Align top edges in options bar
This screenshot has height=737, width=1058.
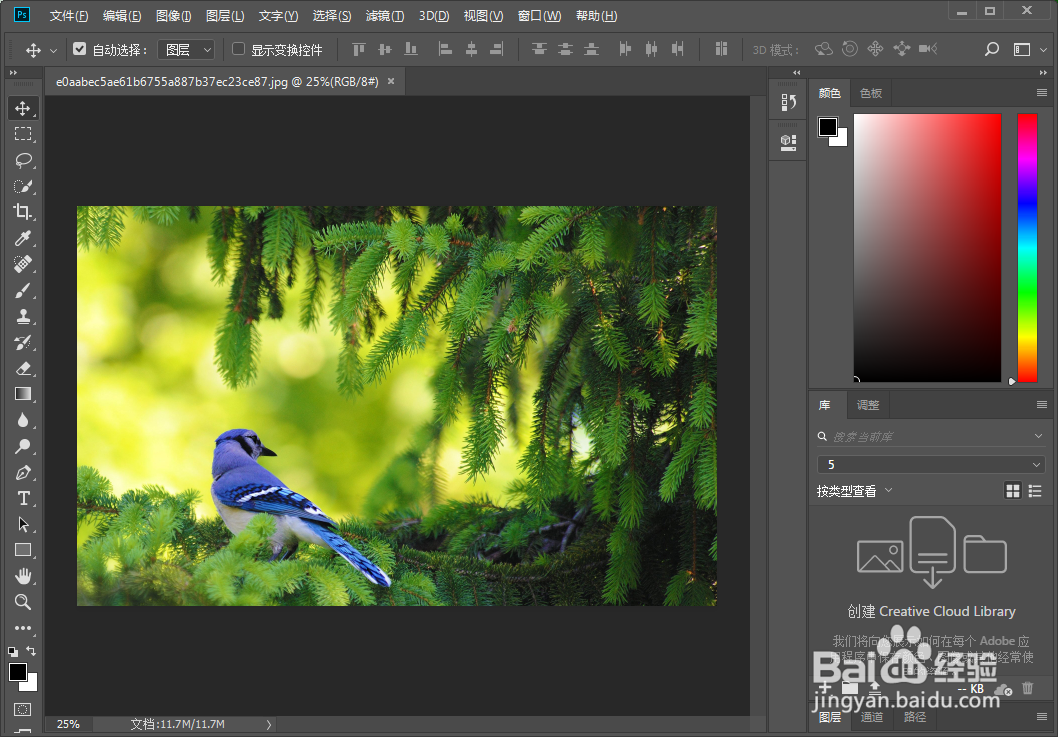(359, 49)
